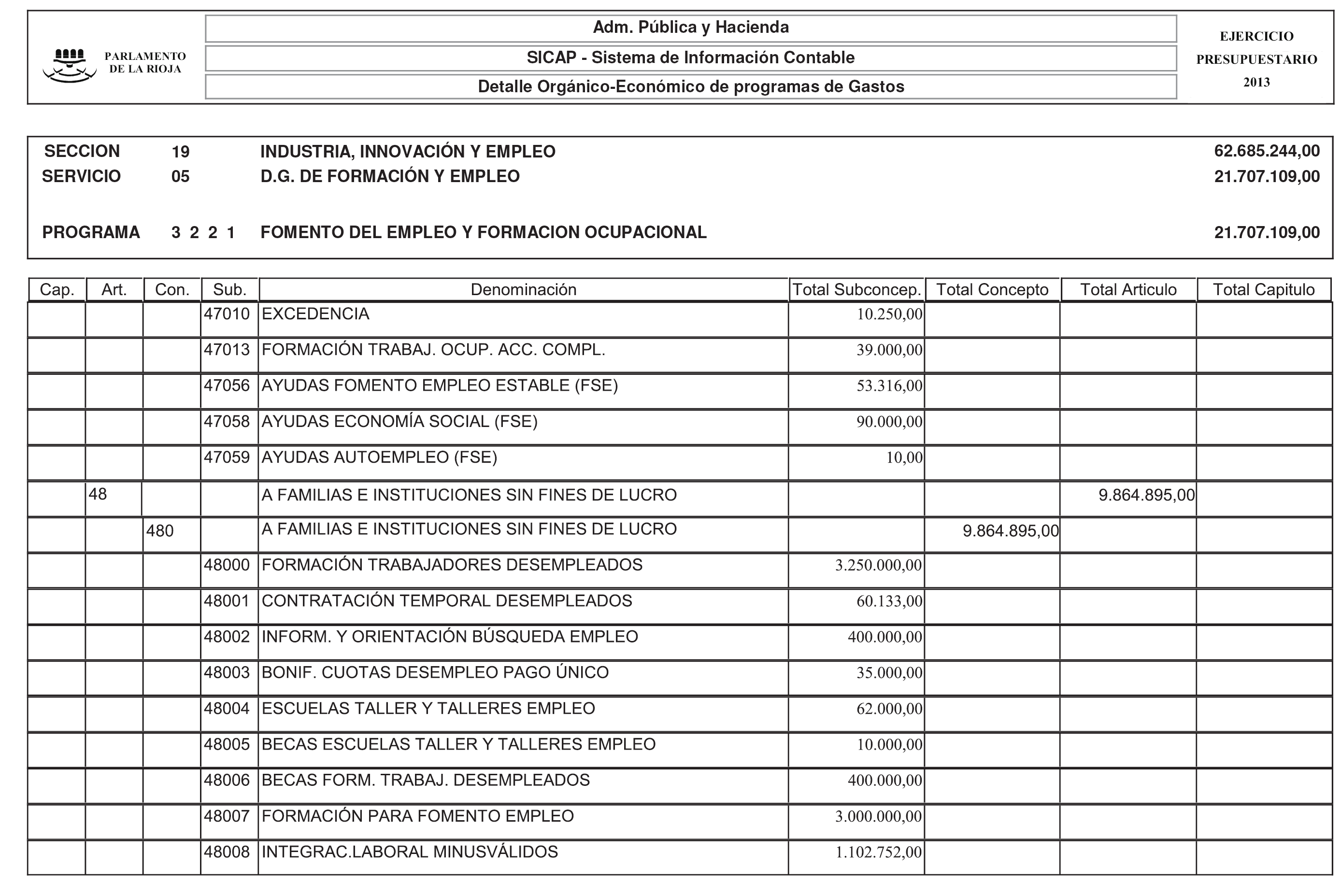Select amount 35.000,00

889,673
